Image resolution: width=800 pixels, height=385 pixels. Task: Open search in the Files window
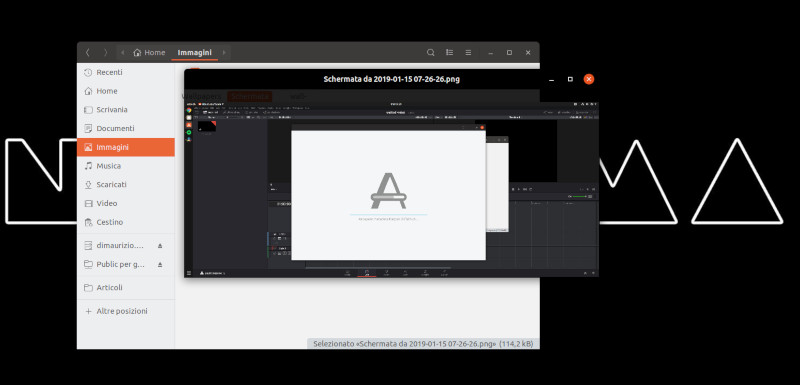[x=431, y=53]
